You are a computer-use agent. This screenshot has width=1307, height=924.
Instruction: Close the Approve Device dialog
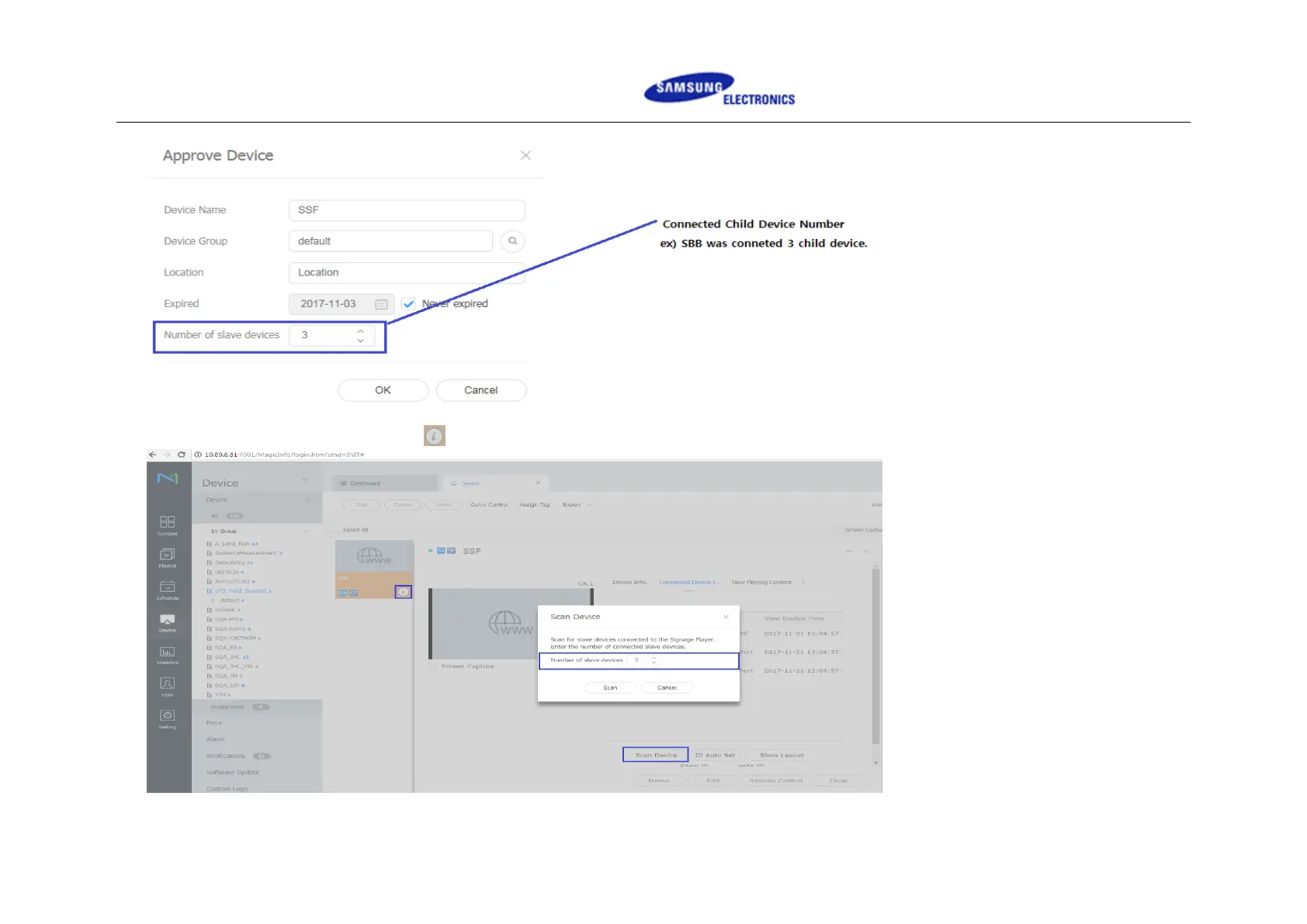point(525,155)
